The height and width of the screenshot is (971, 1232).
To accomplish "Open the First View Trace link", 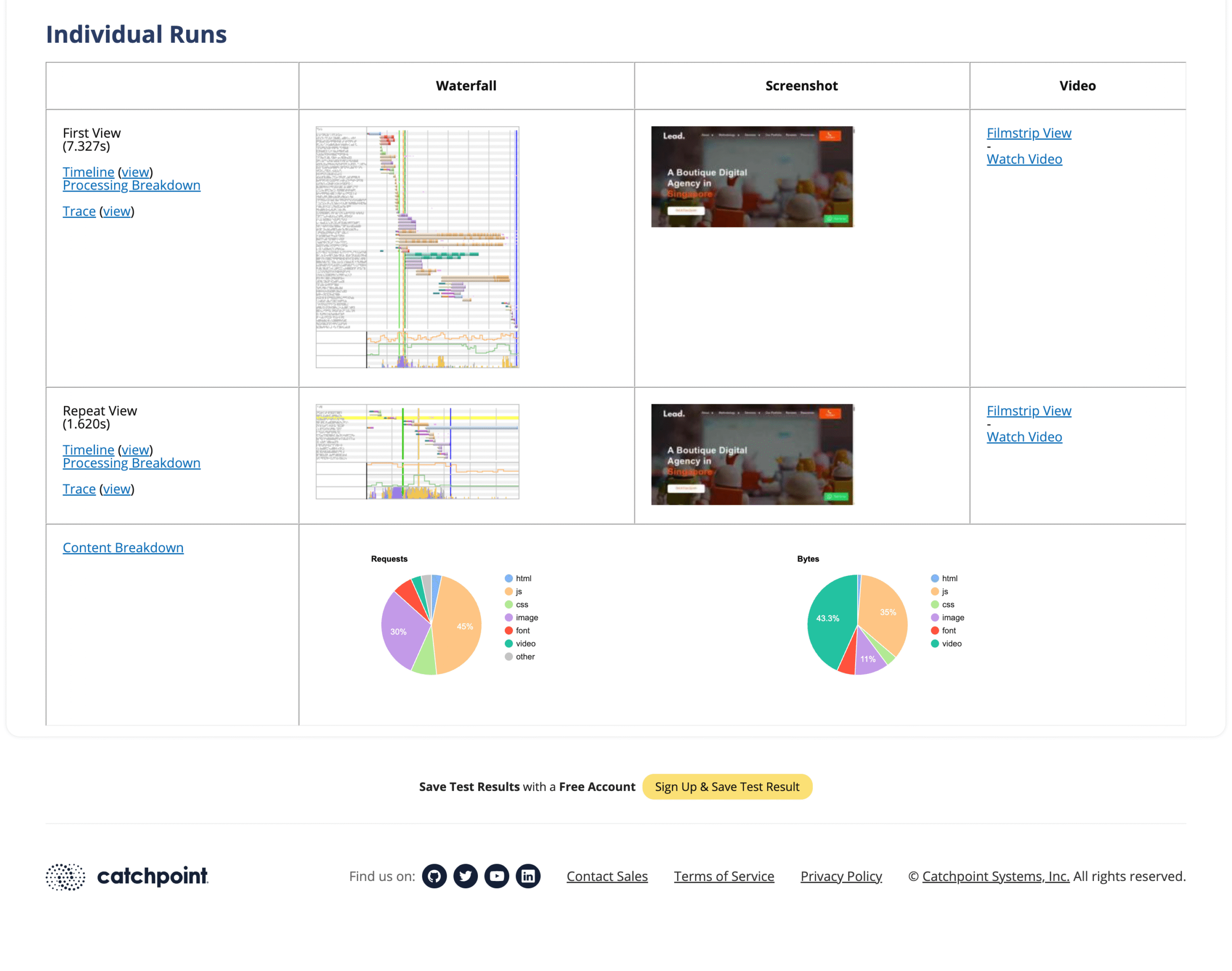I will tap(79, 212).
